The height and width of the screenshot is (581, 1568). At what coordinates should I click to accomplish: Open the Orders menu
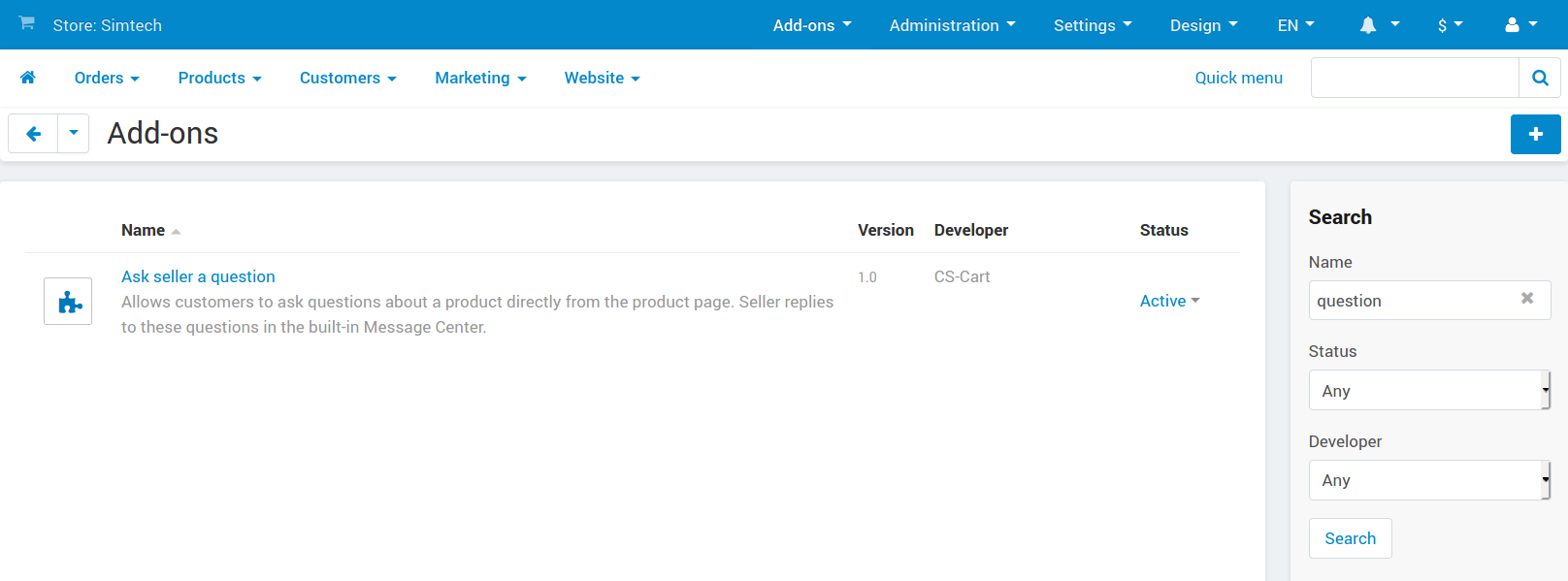tap(107, 78)
